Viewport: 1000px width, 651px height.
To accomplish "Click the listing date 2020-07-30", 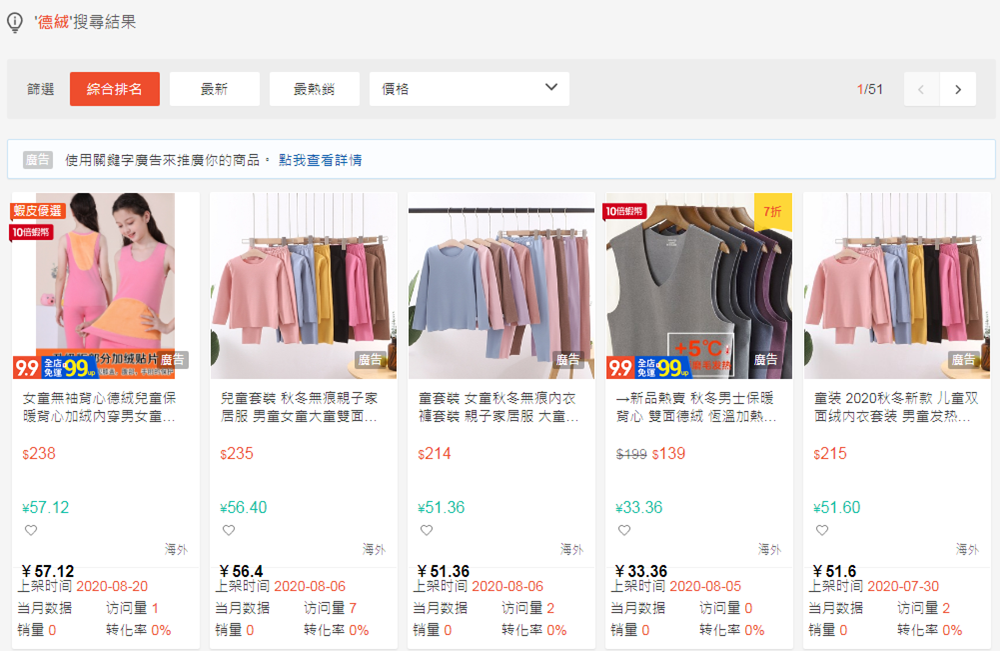I will [x=903, y=586].
